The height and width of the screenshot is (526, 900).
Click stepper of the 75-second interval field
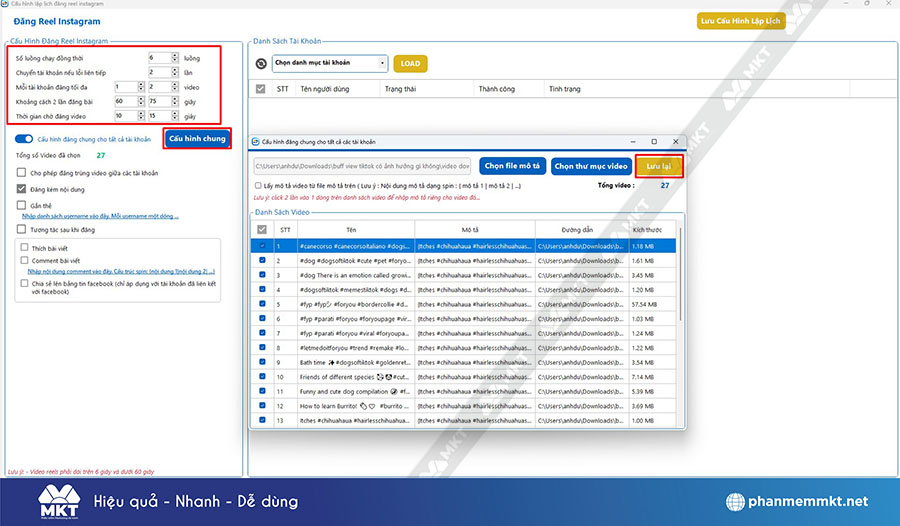175,101
